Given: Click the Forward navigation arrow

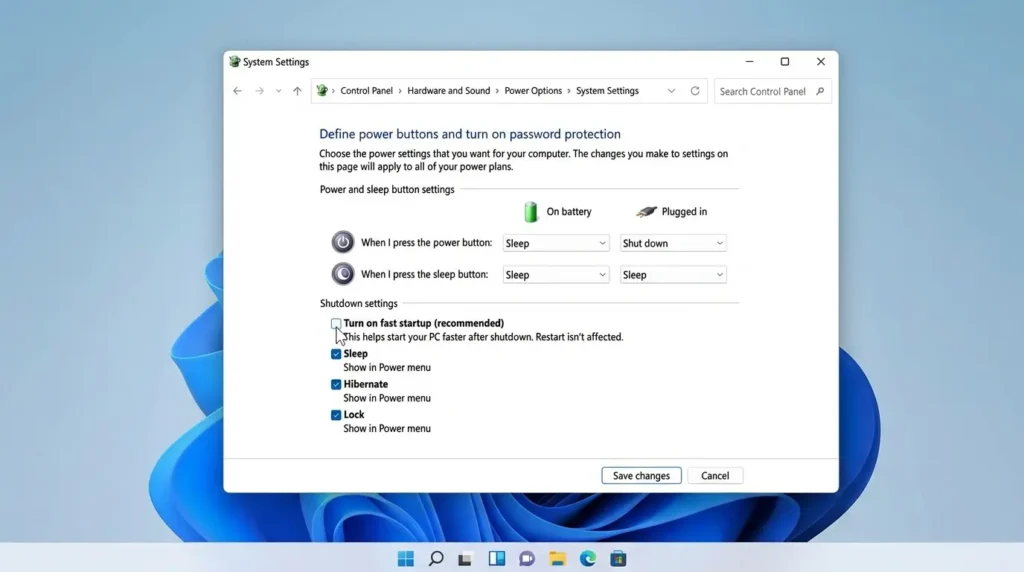Looking at the screenshot, I should (x=259, y=91).
